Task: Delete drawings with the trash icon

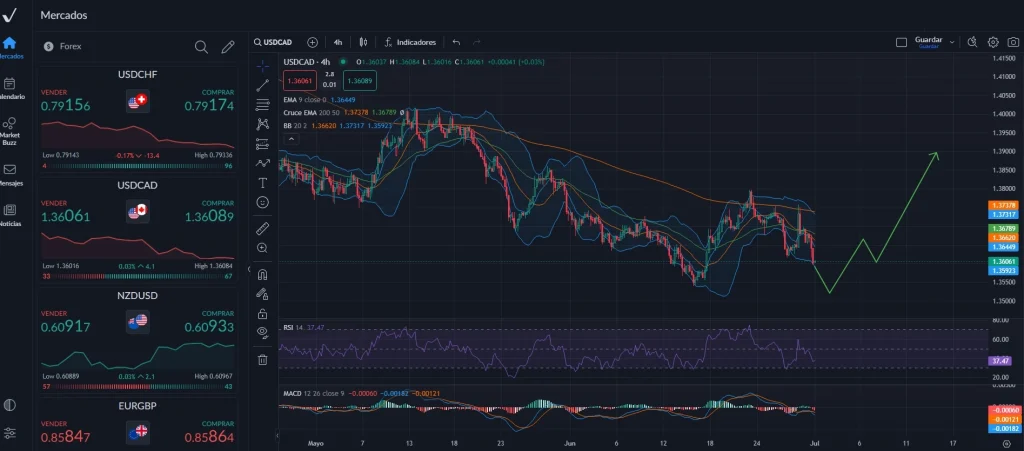Action: (263, 359)
